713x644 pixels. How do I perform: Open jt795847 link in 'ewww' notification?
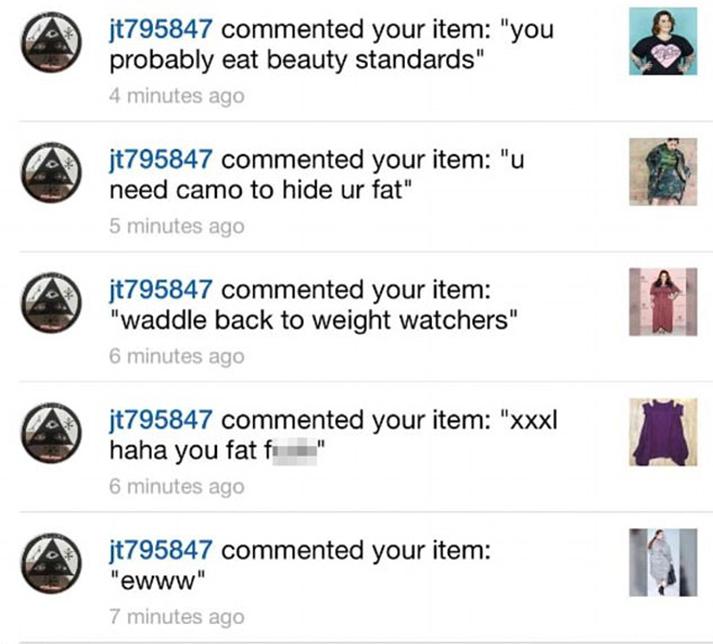click(161, 551)
